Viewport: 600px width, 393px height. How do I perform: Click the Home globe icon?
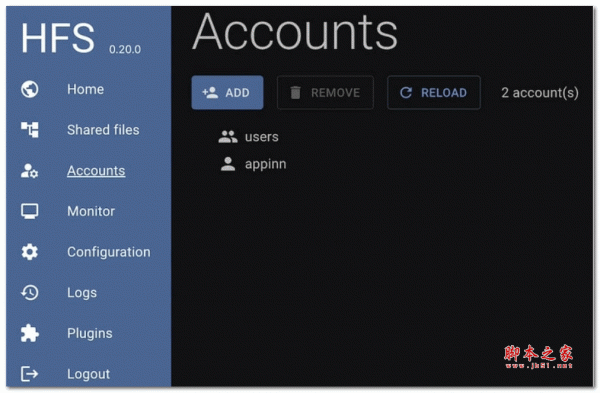click(x=29, y=89)
